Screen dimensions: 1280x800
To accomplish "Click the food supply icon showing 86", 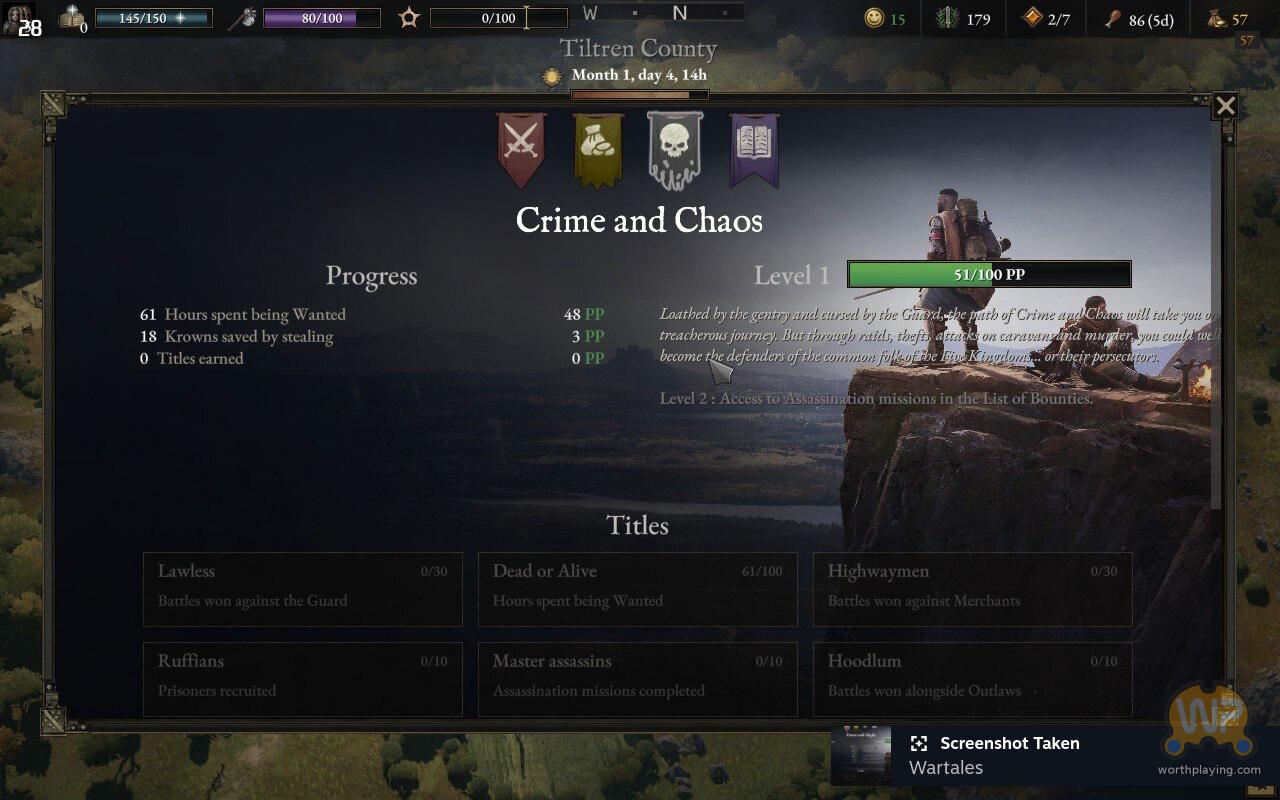I will [1112, 18].
